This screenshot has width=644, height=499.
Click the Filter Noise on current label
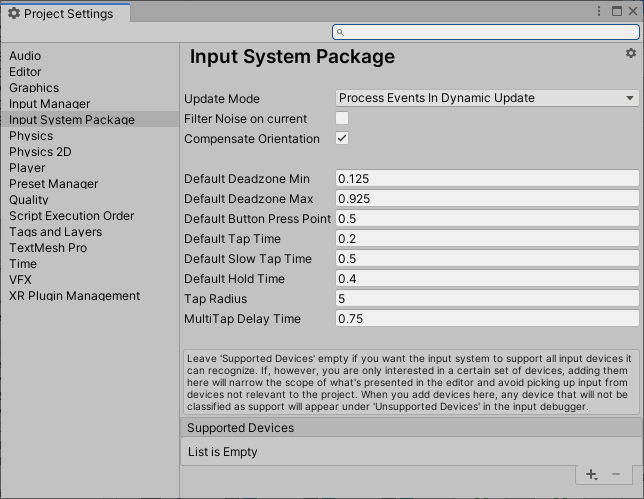coord(246,119)
